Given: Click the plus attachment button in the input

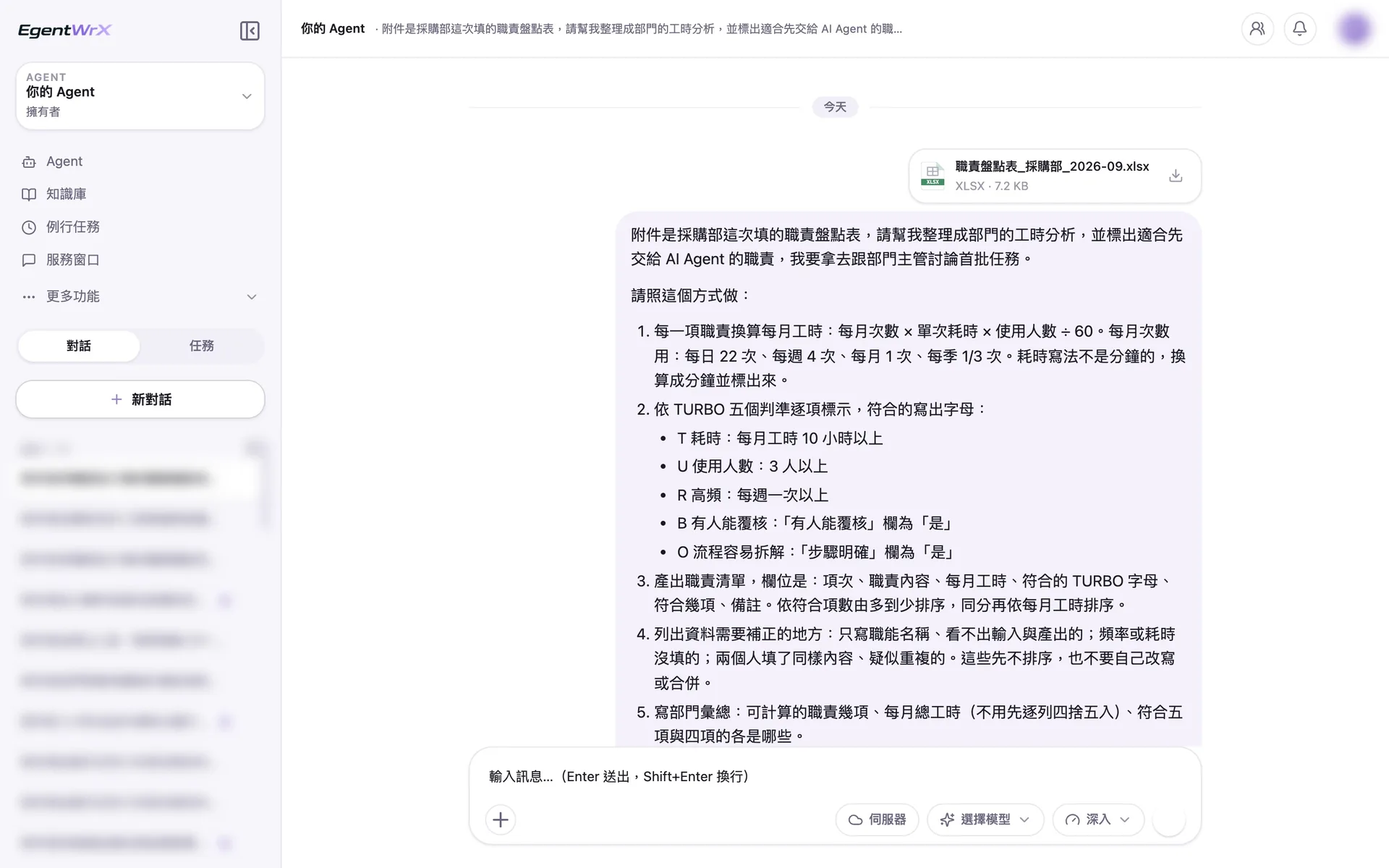Looking at the screenshot, I should 501,820.
